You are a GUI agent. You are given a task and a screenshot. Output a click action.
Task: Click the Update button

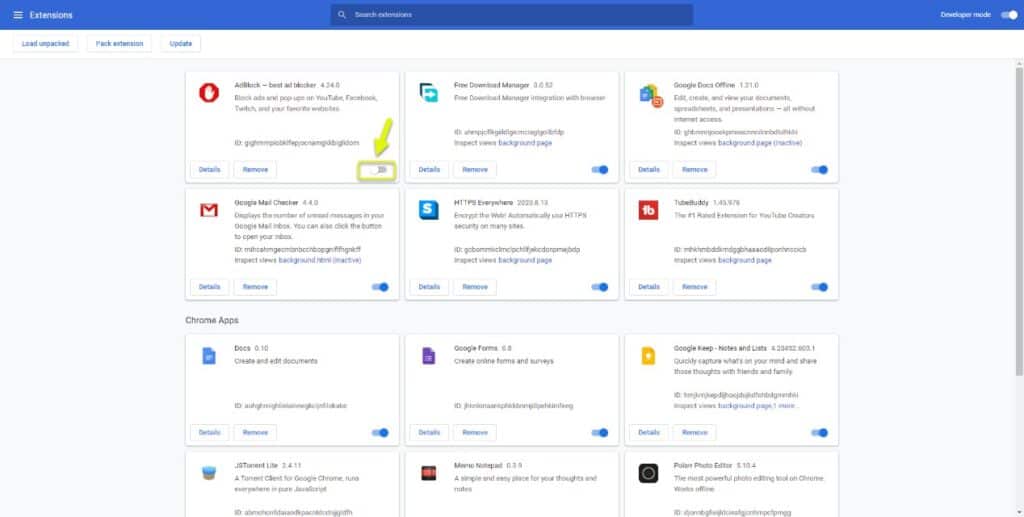pos(181,44)
